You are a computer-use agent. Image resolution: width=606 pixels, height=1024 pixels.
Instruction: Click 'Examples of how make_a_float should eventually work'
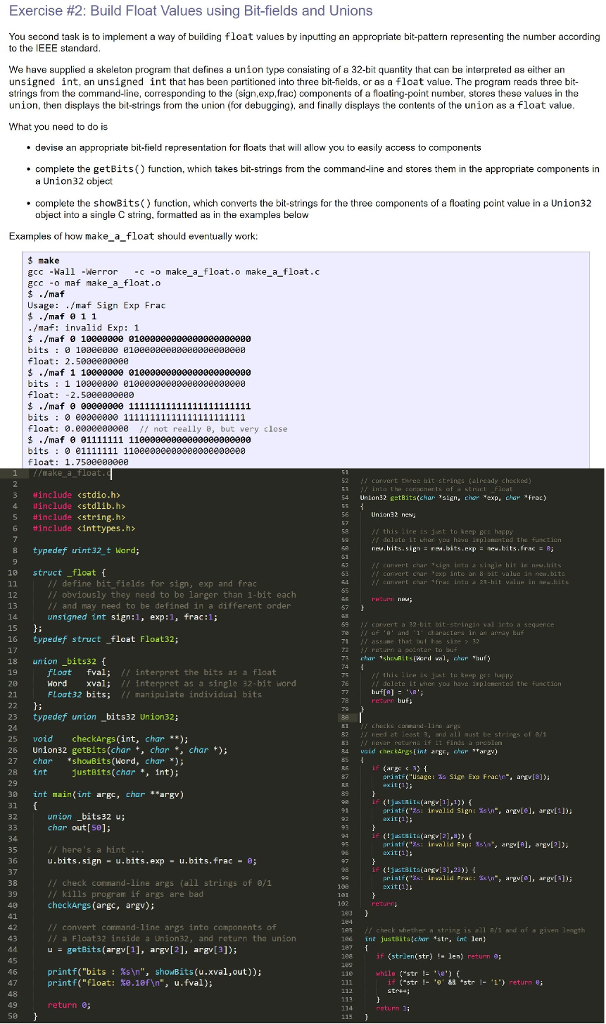[133, 236]
